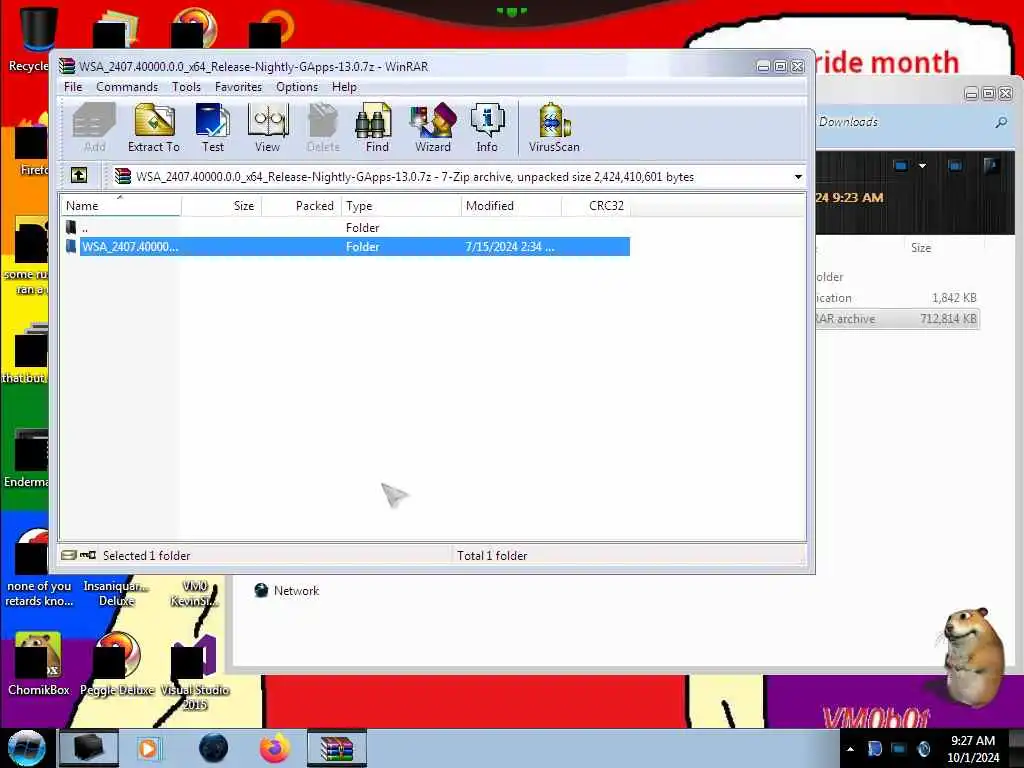Viewport: 1024px width, 768px height.
Task: Select Network in Explorer navigation pane
Action: [287, 590]
